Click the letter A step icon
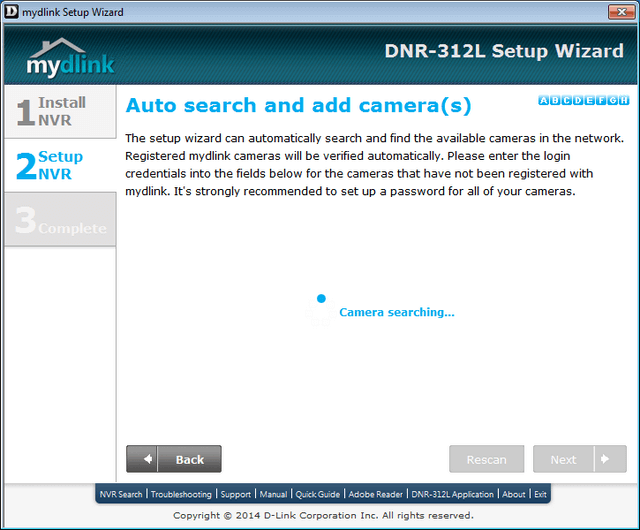Image resolution: width=640 pixels, height=530 pixels. pyautogui.click(x=544, y=100)
